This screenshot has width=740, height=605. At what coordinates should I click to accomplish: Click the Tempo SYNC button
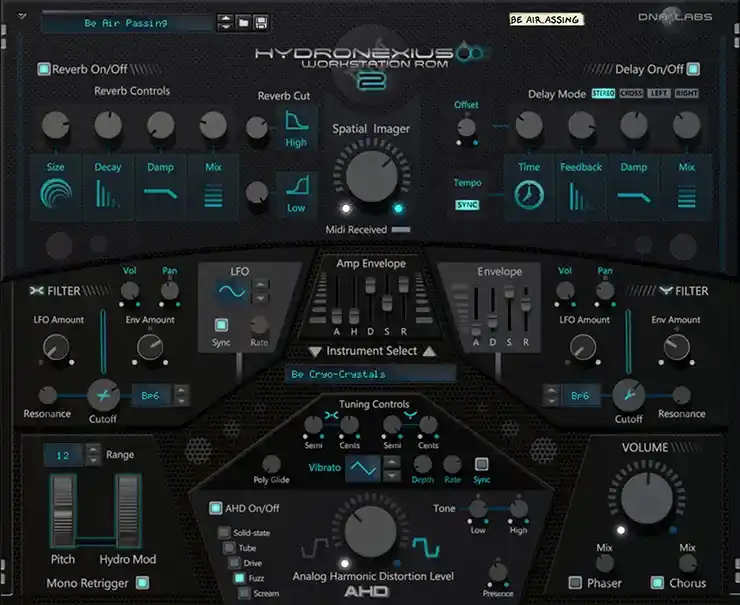pyautogui.click(x=467, y=205)
